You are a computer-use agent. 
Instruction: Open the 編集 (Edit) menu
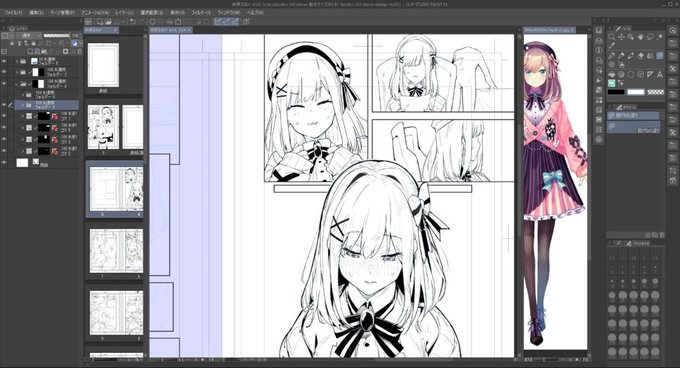coord(36,13)
